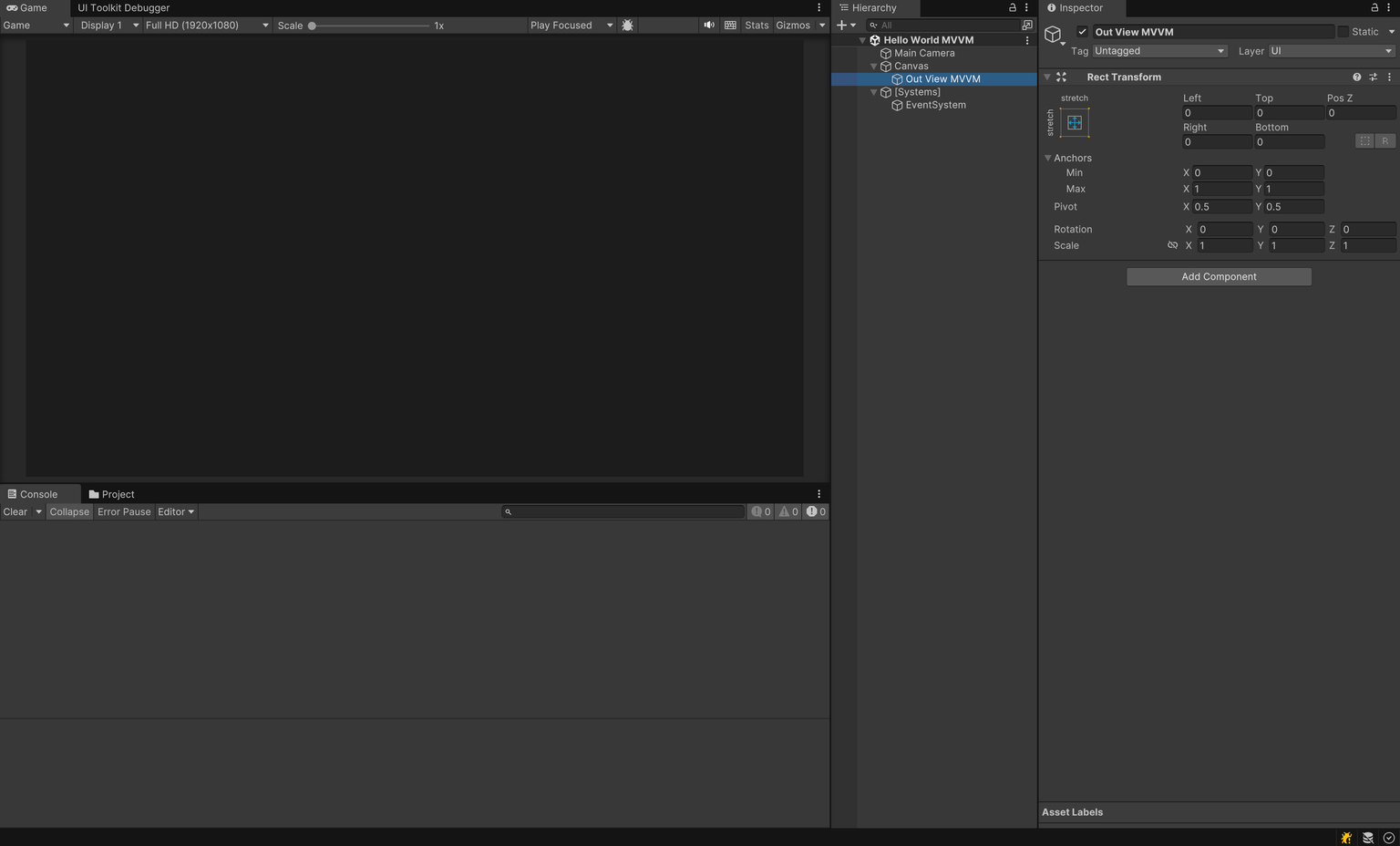Open the anchor presets square in Rect Transform
The height and width of the screenshot is (846, 1400).
click(x=1075, y=122)
